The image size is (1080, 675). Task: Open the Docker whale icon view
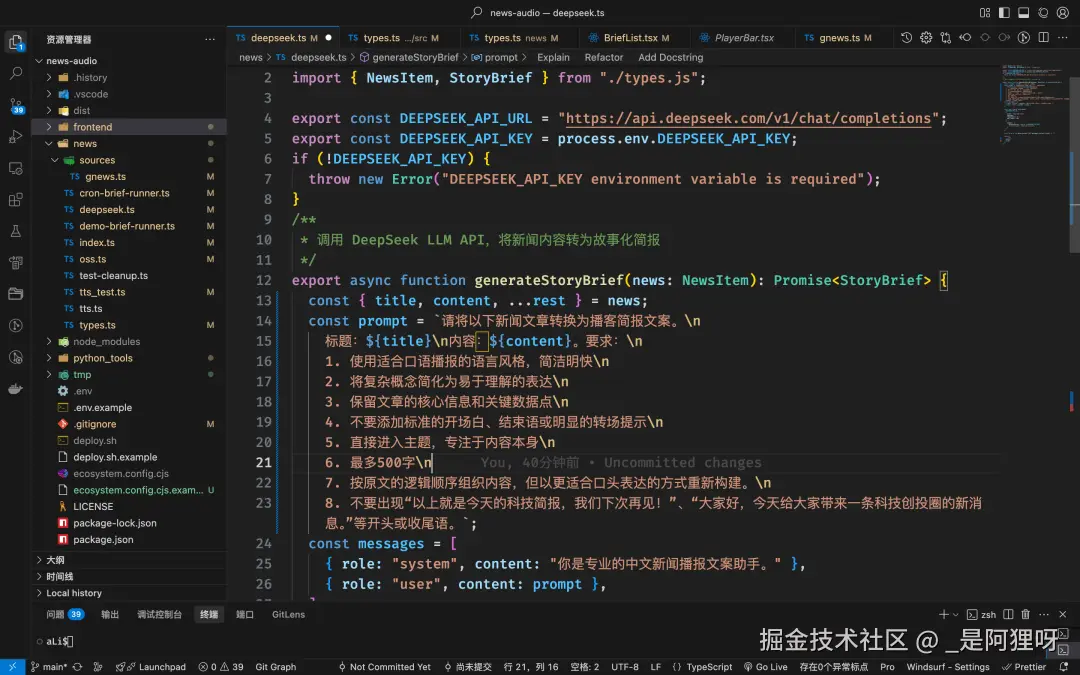point(15,389)
